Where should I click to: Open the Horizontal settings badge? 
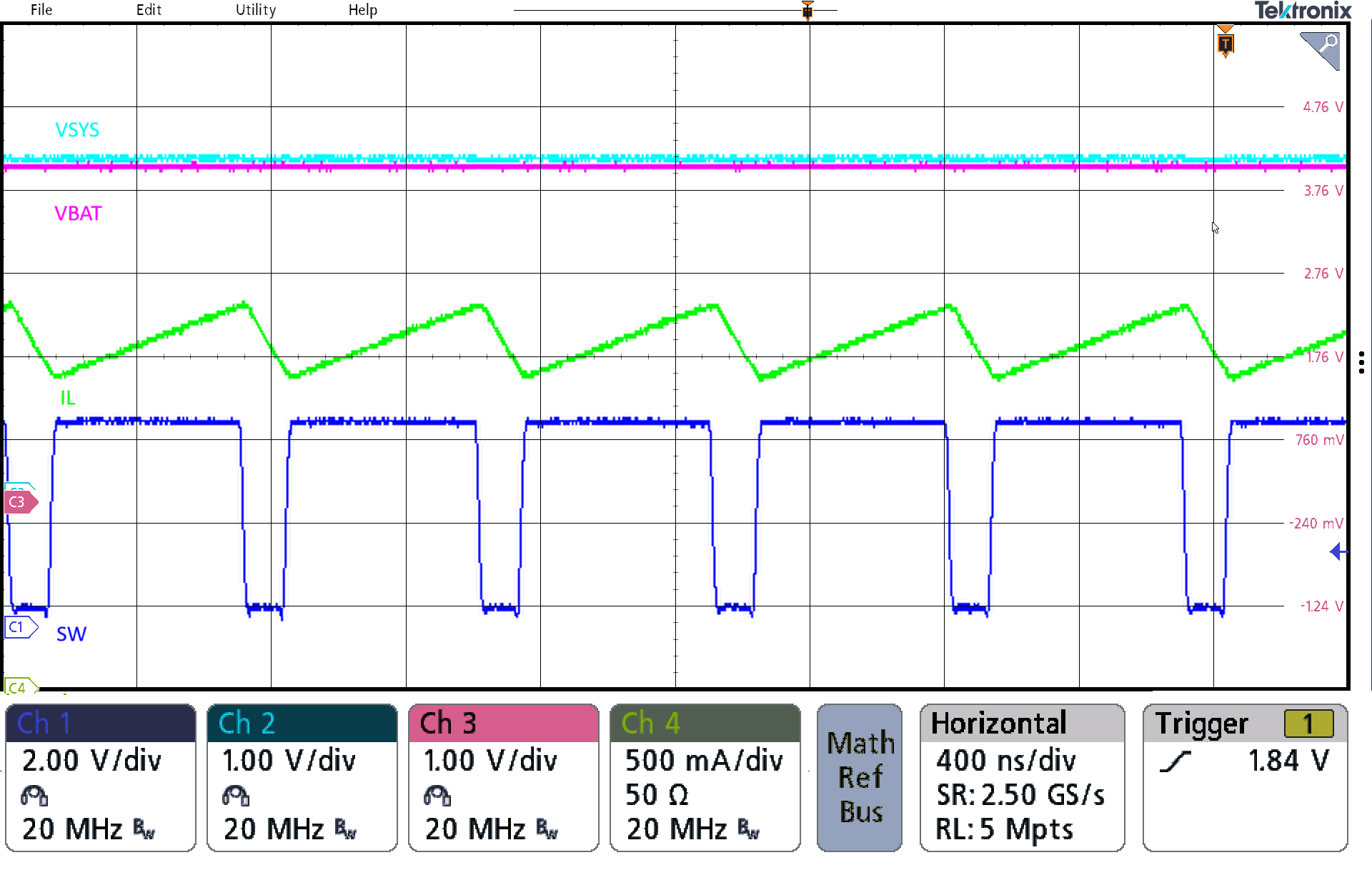coord(1022,777)
